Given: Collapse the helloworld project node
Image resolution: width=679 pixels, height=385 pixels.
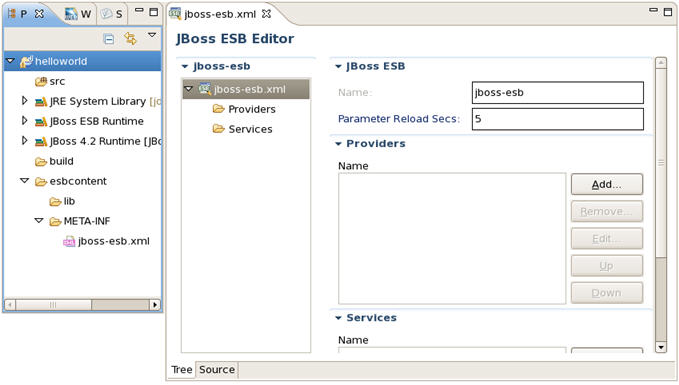Looking at the screenshot, I should (10, 61).
